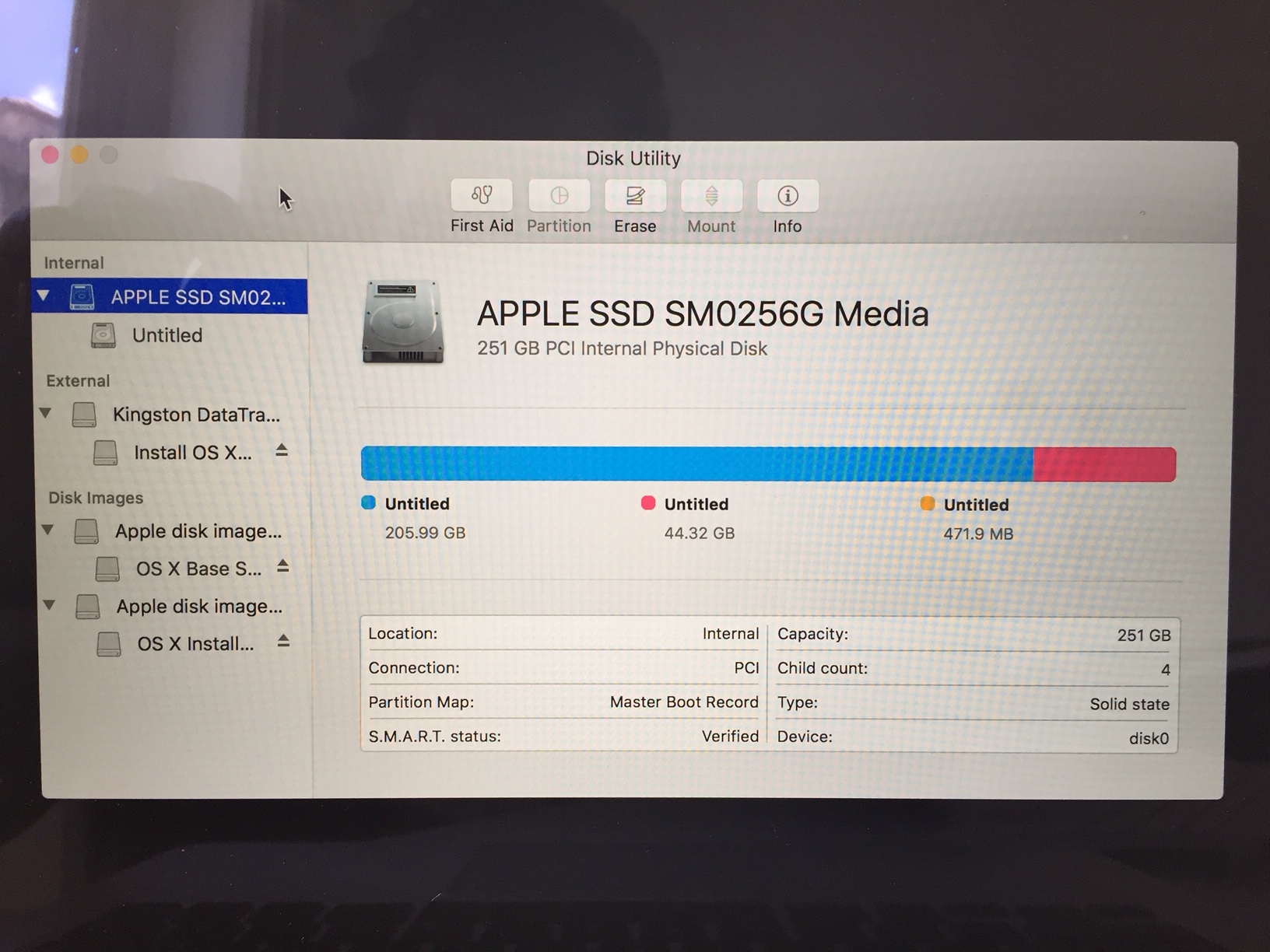Click the red segment of the partition bar

point(1104,464)
